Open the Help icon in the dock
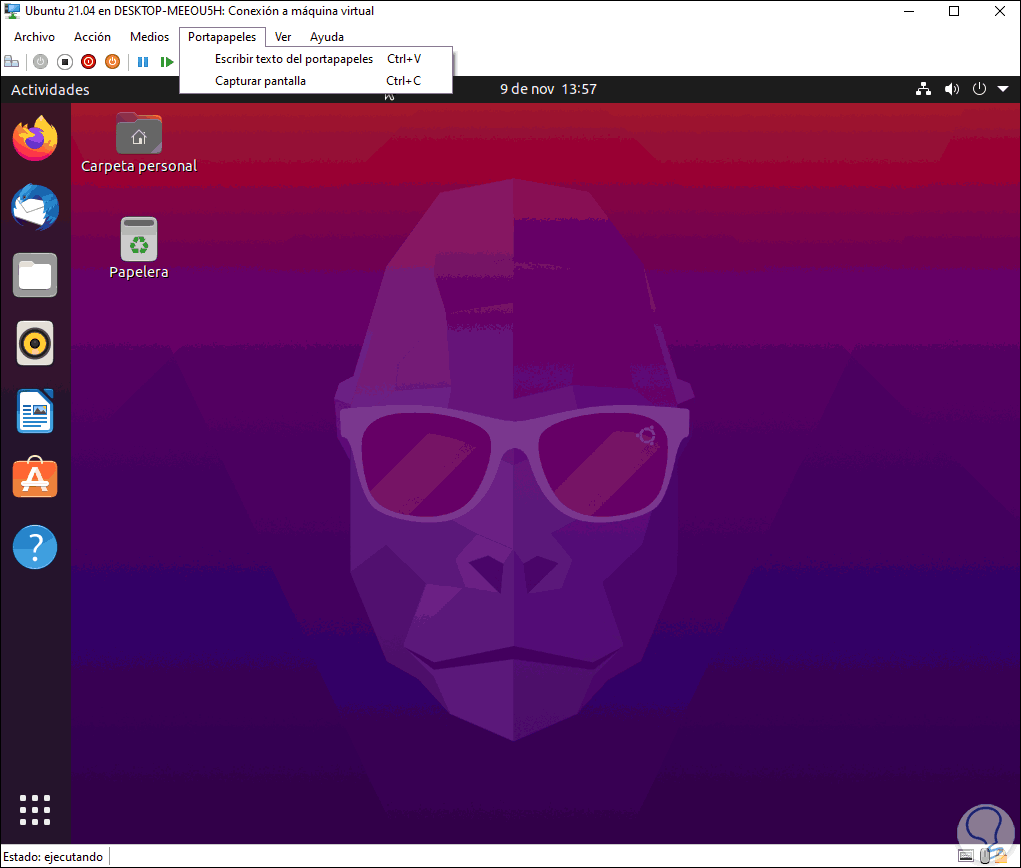The width and height of the screenshot is (1021, 868). pyautogui.click(x=35, y=547)
